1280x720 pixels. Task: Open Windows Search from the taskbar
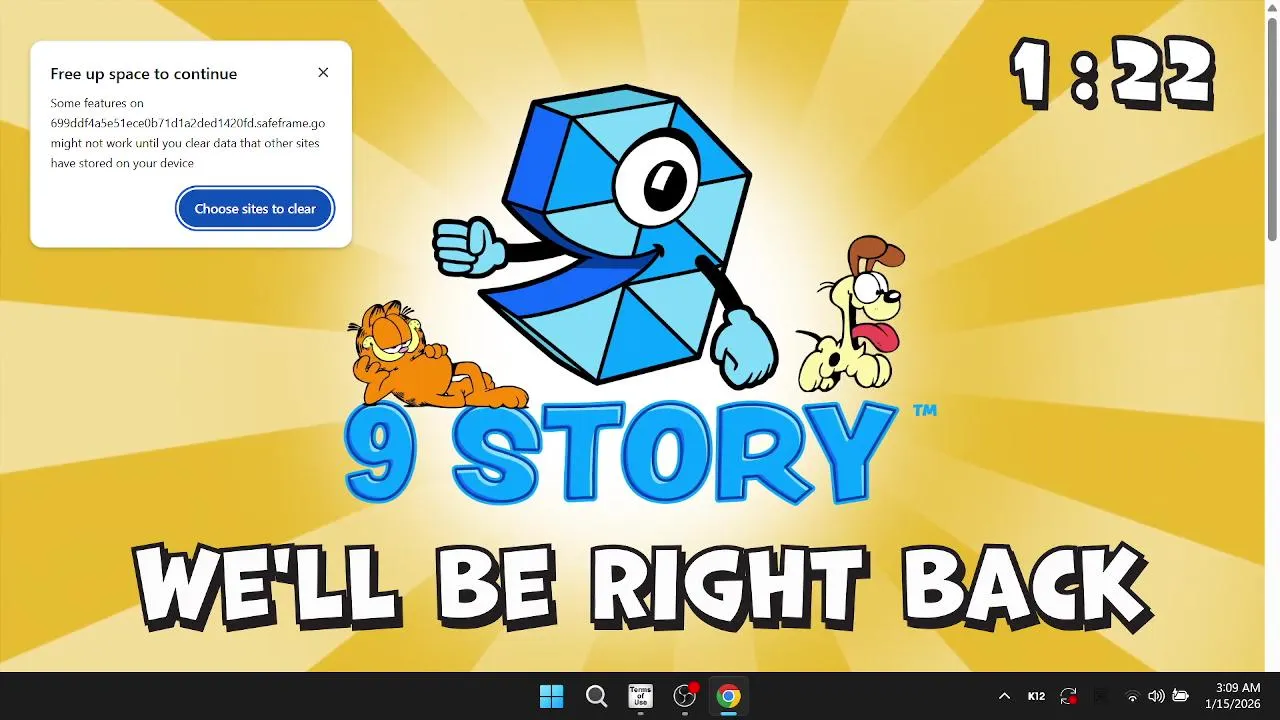[x=596, y=696]
